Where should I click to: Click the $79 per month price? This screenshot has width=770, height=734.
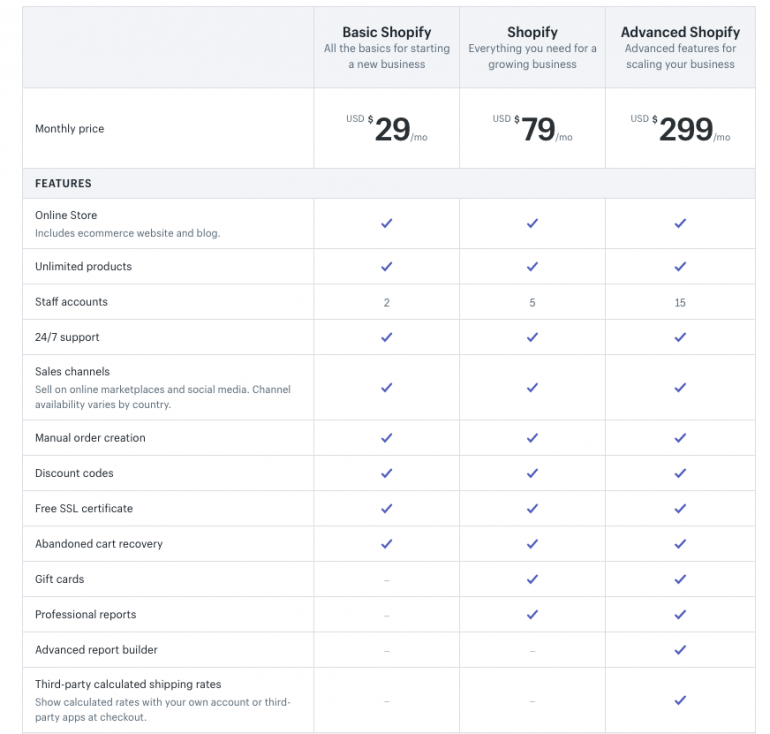[x=538, y=129]
